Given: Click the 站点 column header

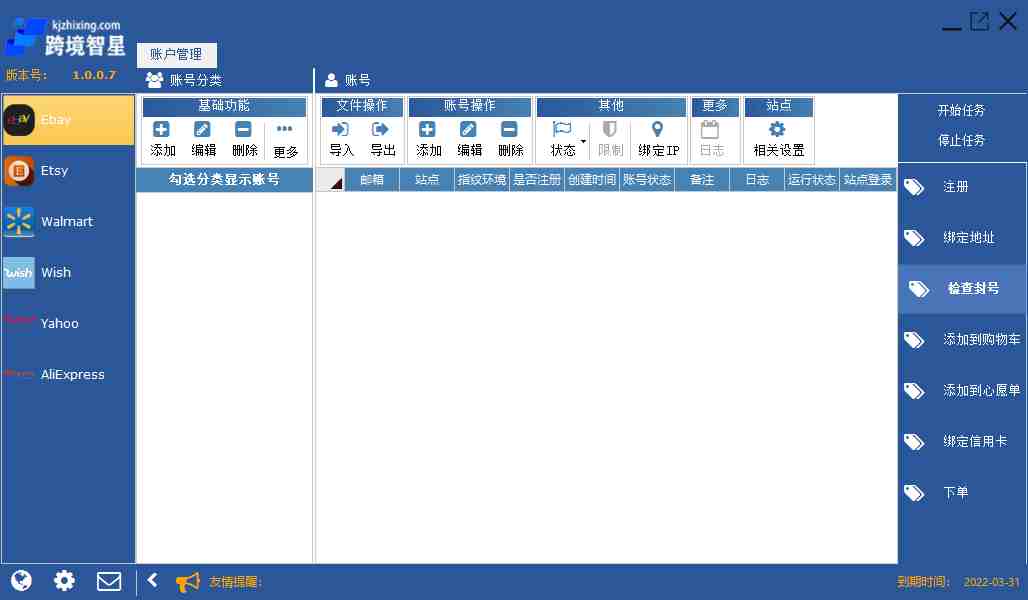Looking at the screenshot, I should pyautogui.click(x=427, y=180).
